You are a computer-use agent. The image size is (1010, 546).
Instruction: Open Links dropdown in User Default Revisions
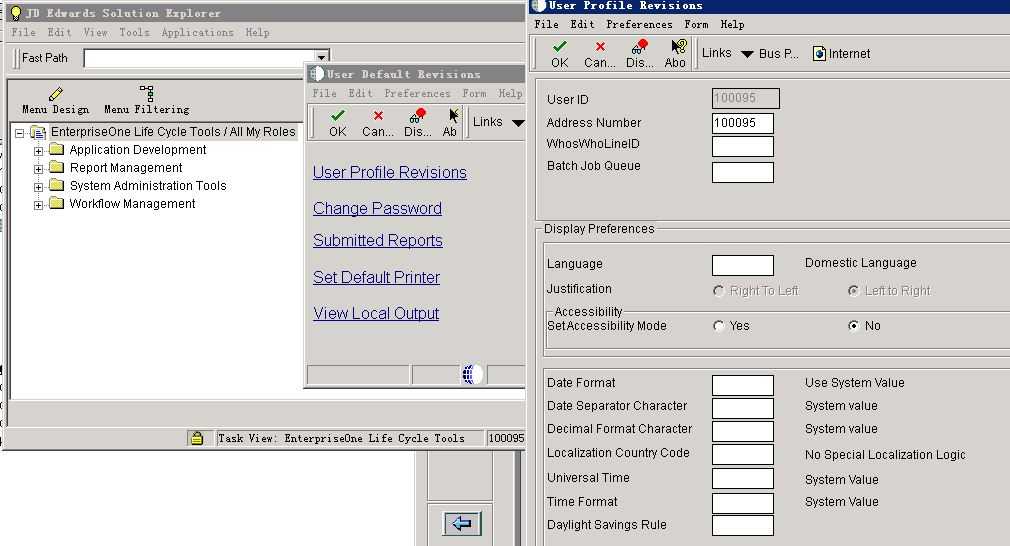tap(518, 122)
